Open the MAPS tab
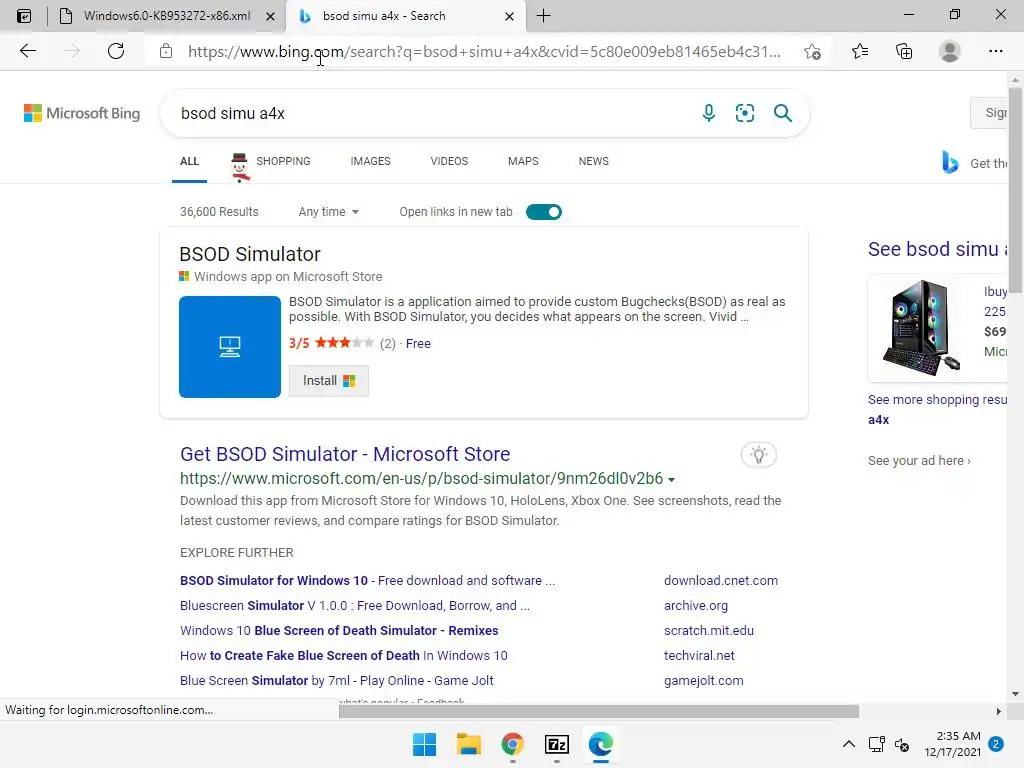 (523, 161)
